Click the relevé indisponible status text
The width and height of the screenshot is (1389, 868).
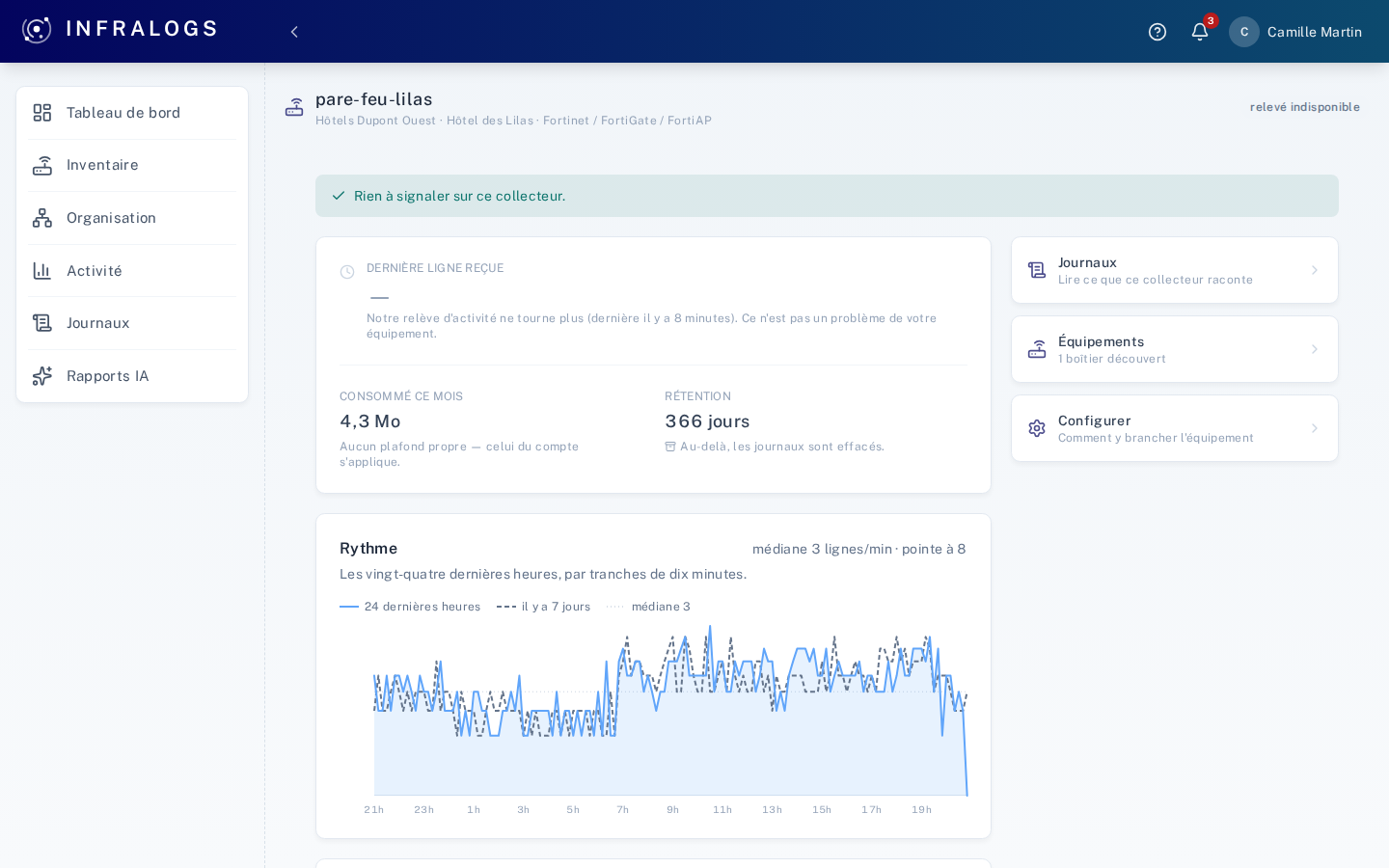pos(1305,107)
